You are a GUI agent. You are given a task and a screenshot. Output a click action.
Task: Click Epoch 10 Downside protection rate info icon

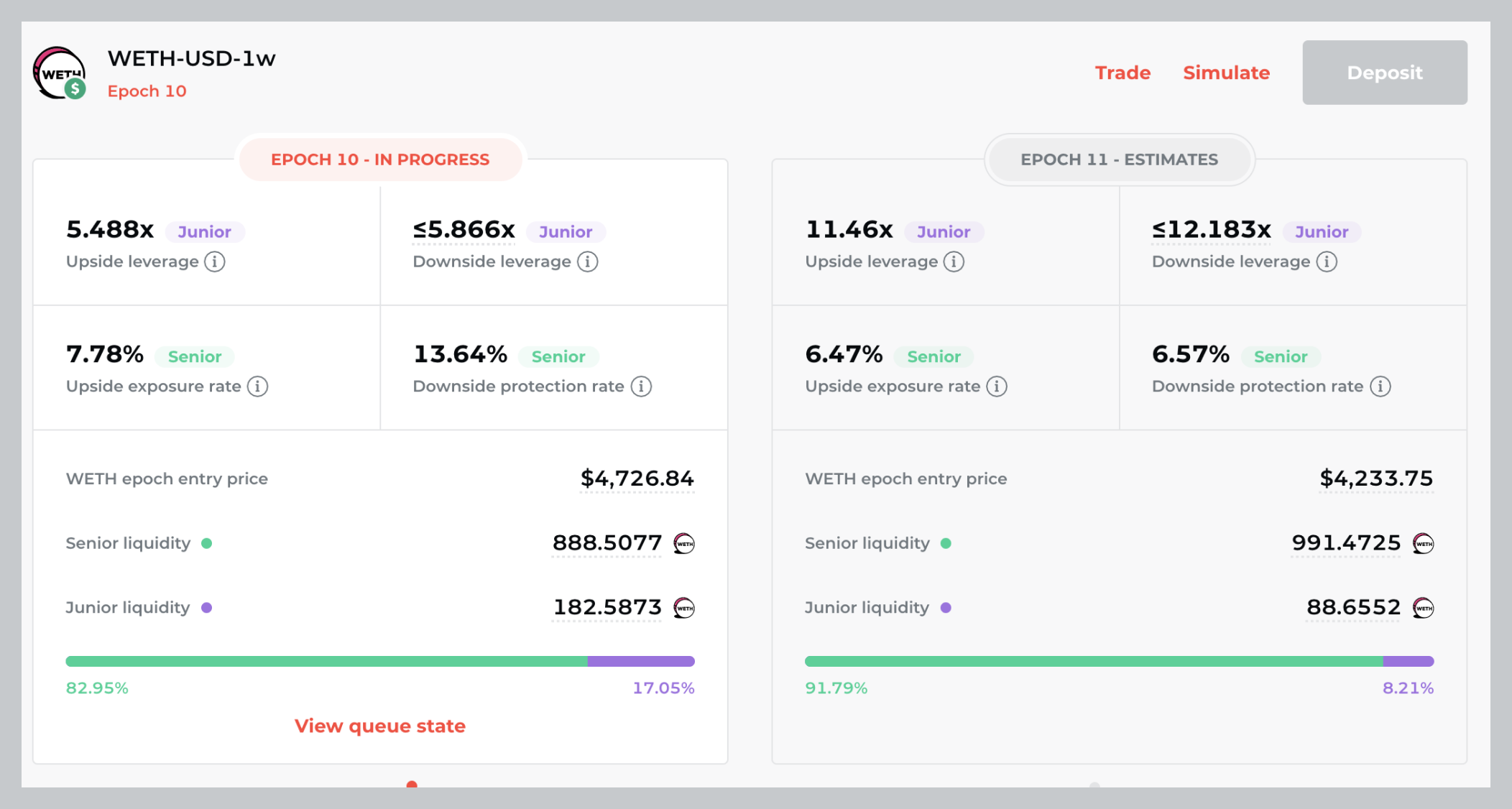(x=641, y=387)
